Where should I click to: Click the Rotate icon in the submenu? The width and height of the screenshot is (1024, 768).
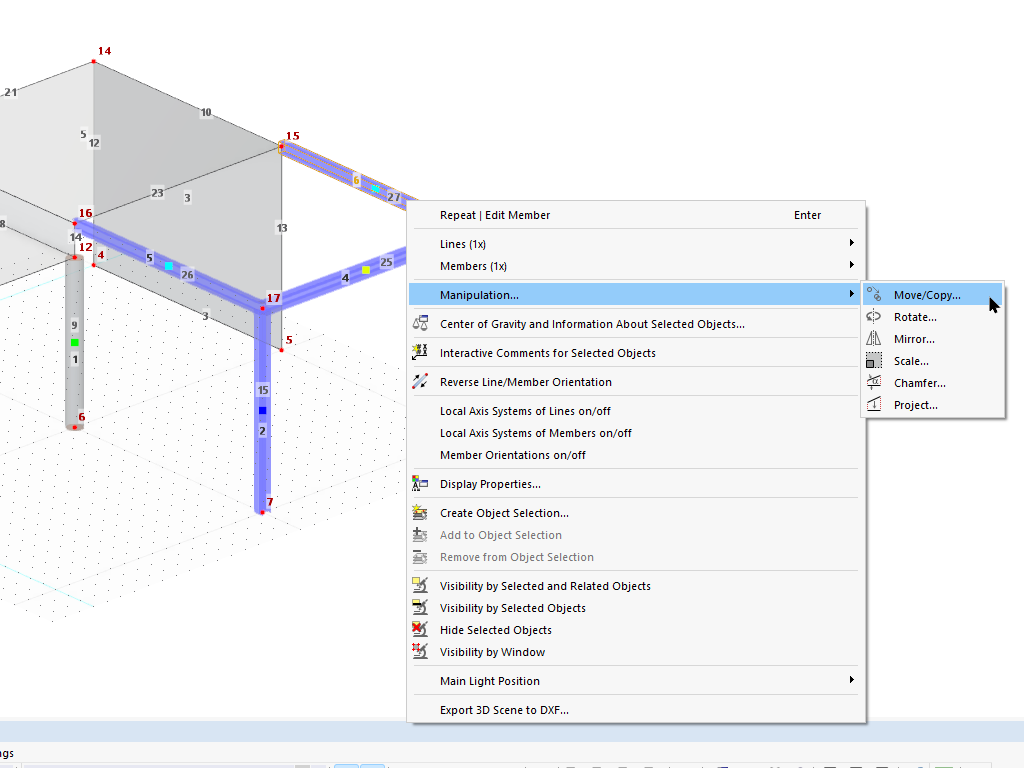pos(874,317)
